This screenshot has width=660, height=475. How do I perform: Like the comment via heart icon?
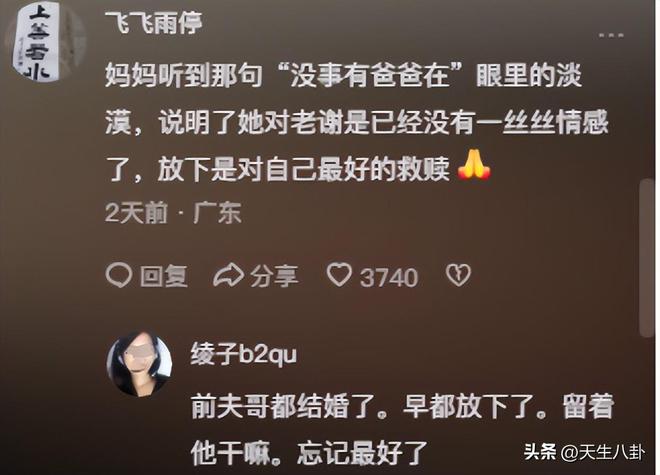point(339,275)
